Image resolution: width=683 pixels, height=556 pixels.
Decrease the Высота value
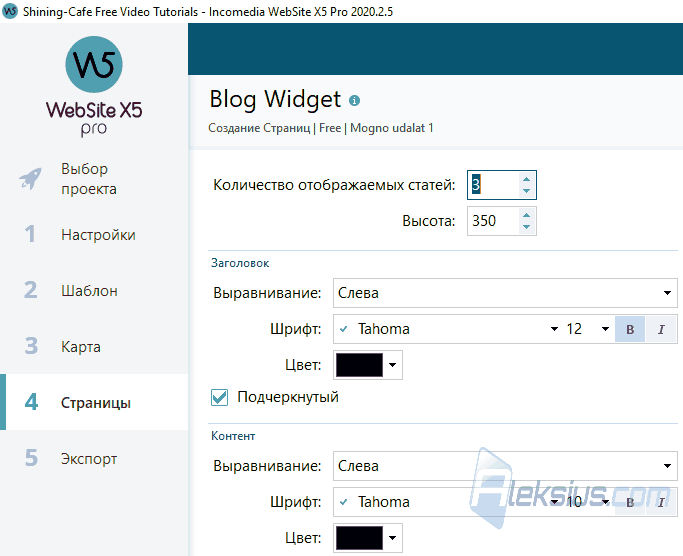[526, 227]
